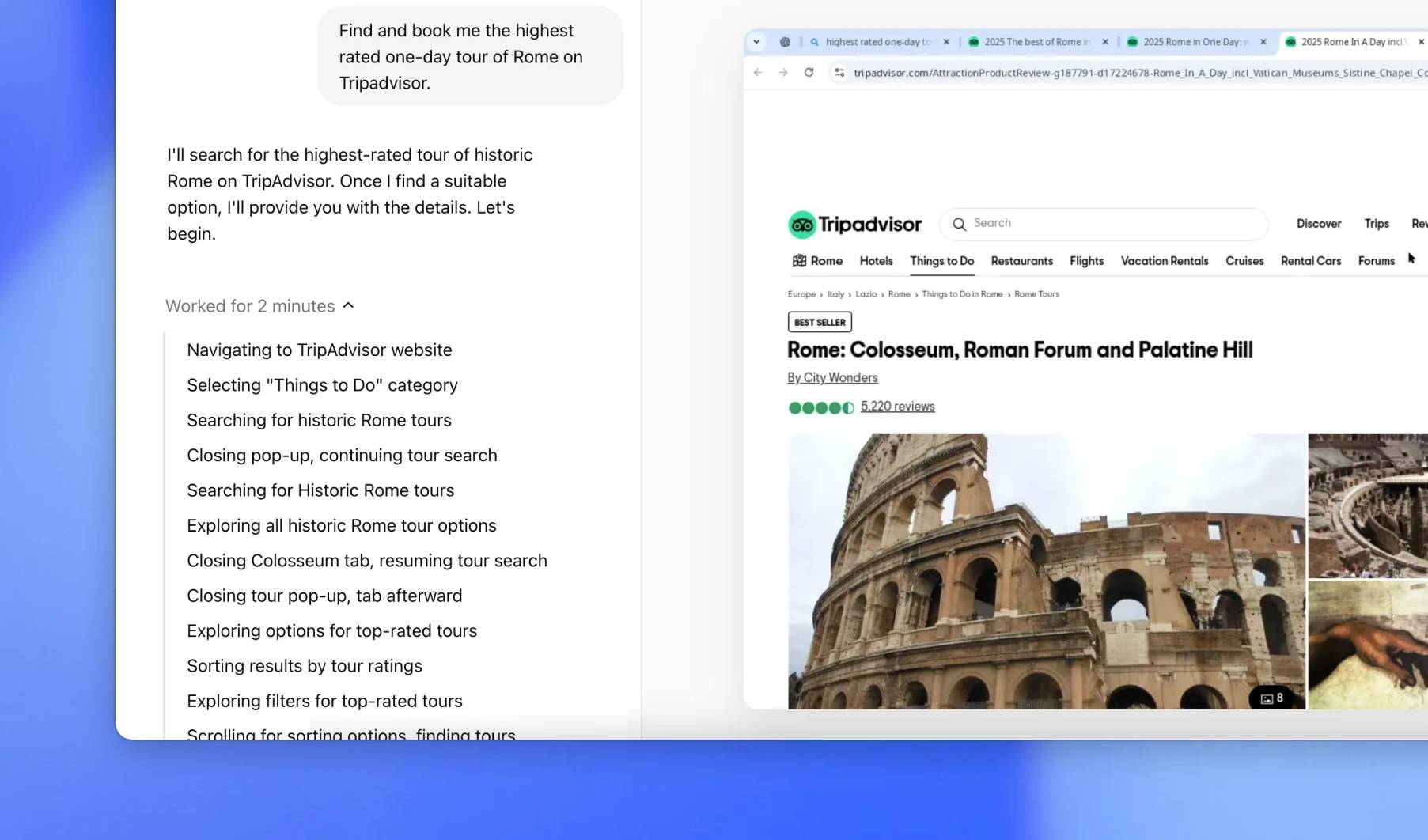Close the 'highest rated one-day' search tab

(x=946, y=42)
